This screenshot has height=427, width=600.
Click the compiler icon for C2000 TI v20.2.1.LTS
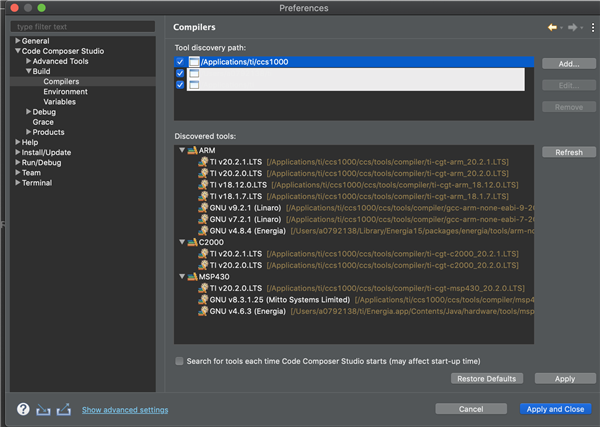click(203, 254)
